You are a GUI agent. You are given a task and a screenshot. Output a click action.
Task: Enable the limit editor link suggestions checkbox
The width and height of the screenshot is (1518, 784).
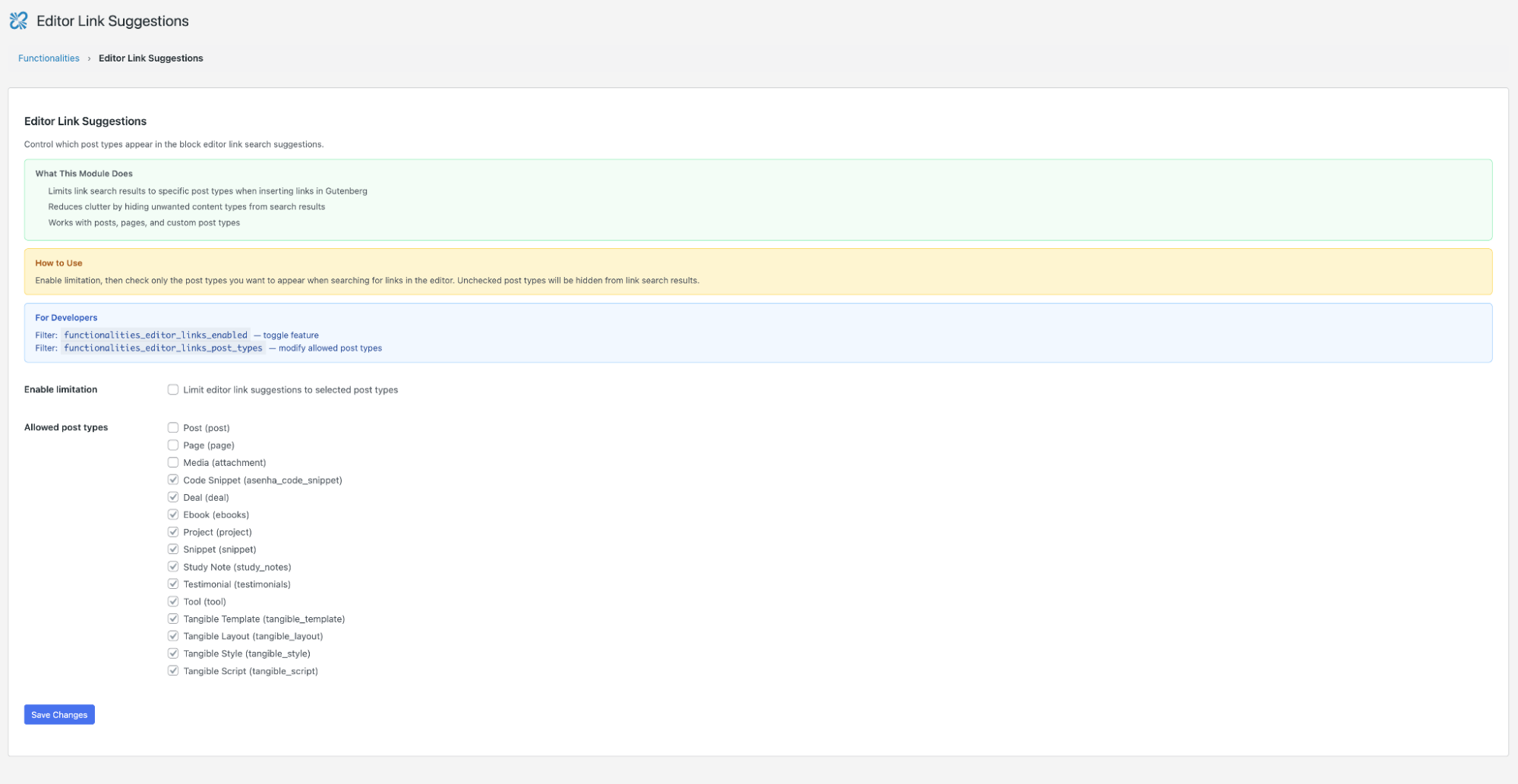click(173, 389)
